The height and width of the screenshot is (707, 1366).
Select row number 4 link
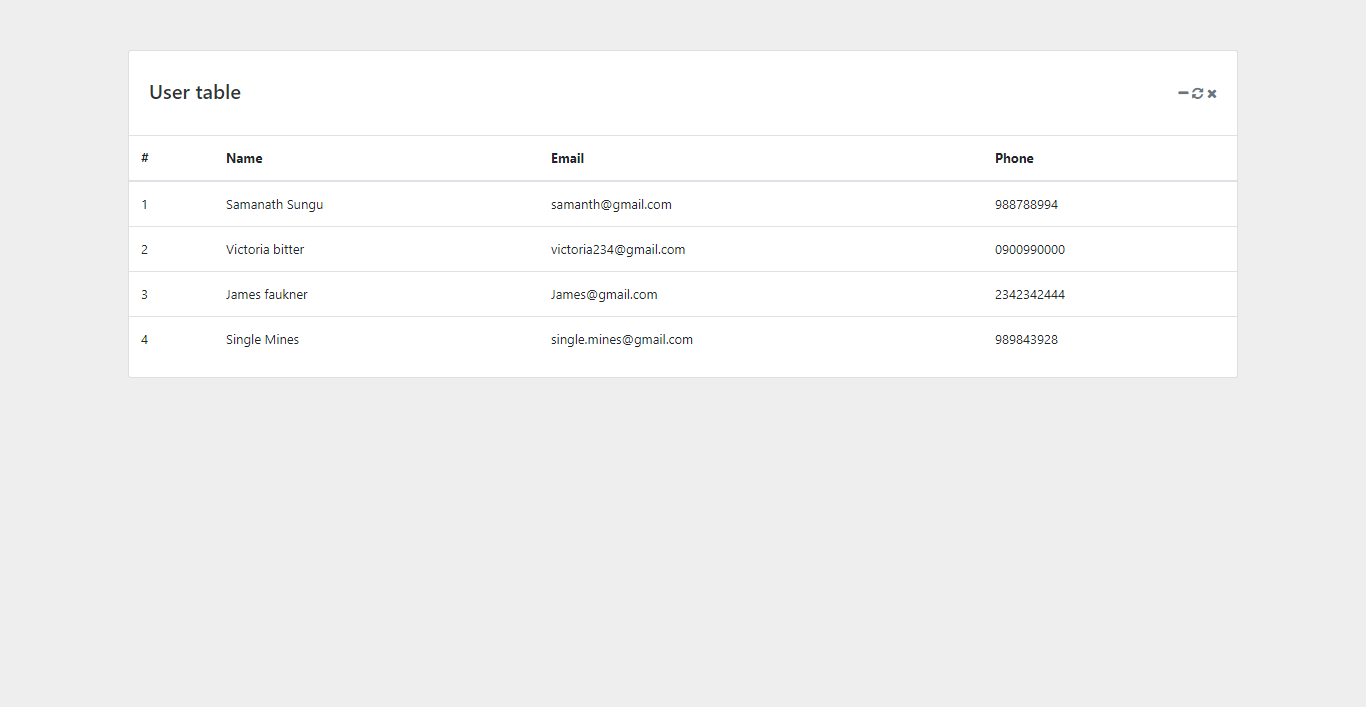[144, 339]
